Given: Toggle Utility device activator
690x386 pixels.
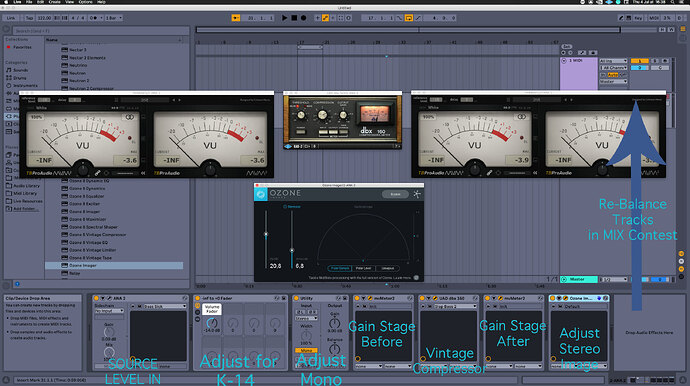Looking at the screenshot, I should [x=296, y=298].
